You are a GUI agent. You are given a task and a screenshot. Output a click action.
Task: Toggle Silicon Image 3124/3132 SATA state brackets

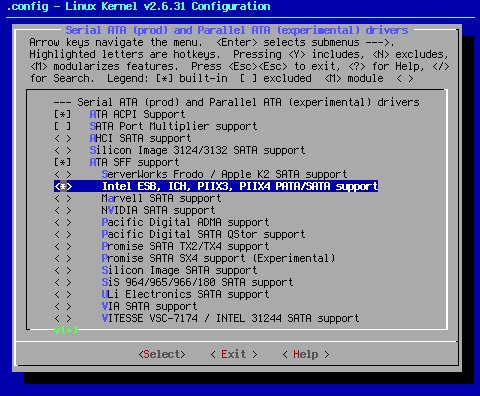[x=63, y=150]
